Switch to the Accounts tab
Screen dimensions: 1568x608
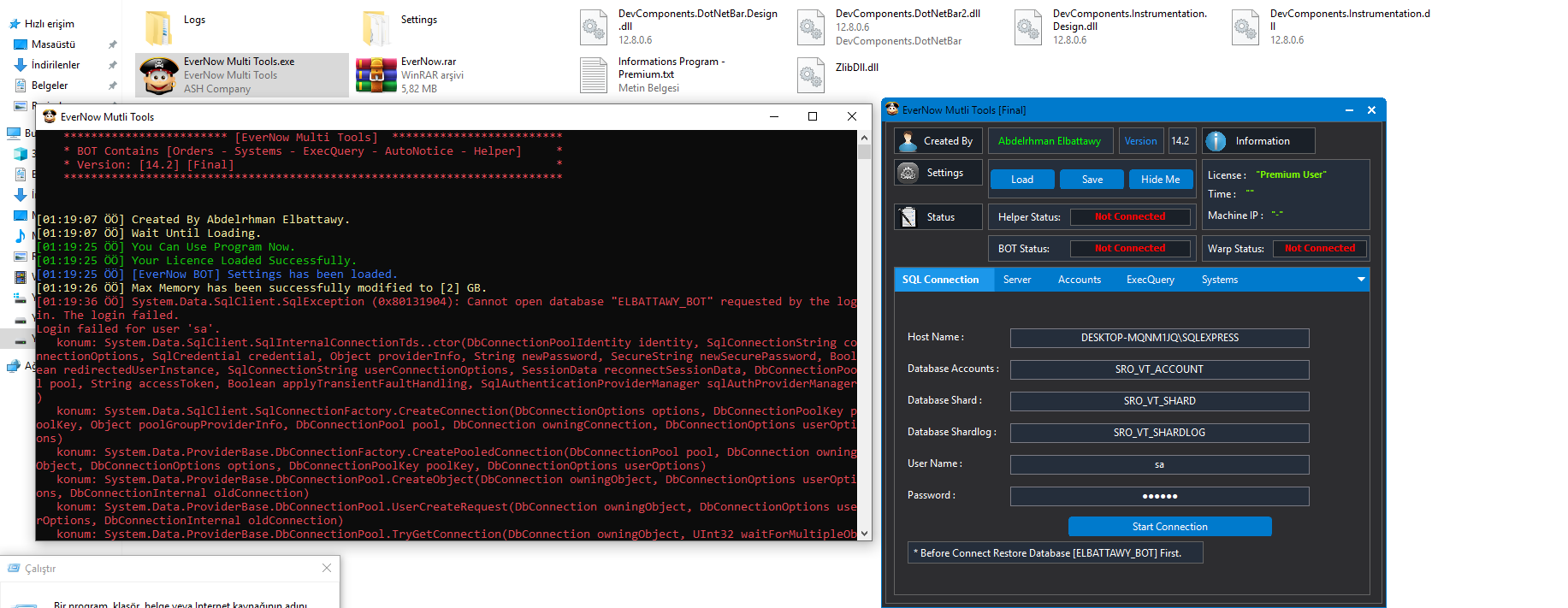(1080, 280)
